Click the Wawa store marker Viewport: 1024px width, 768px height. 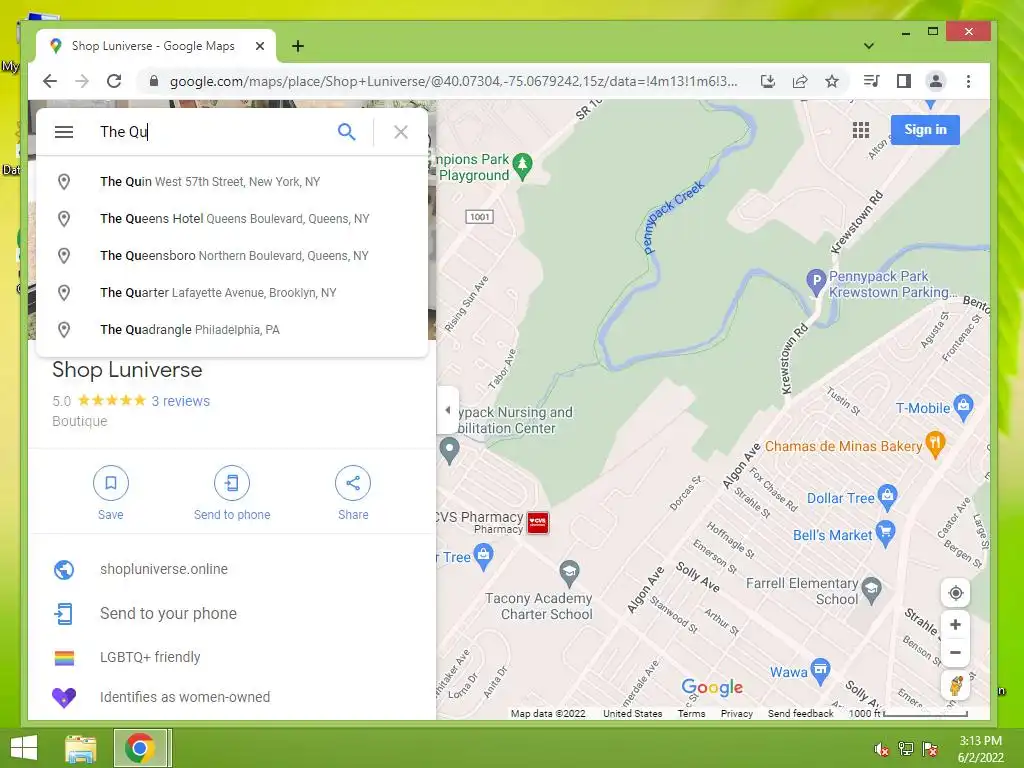[821, 671]
